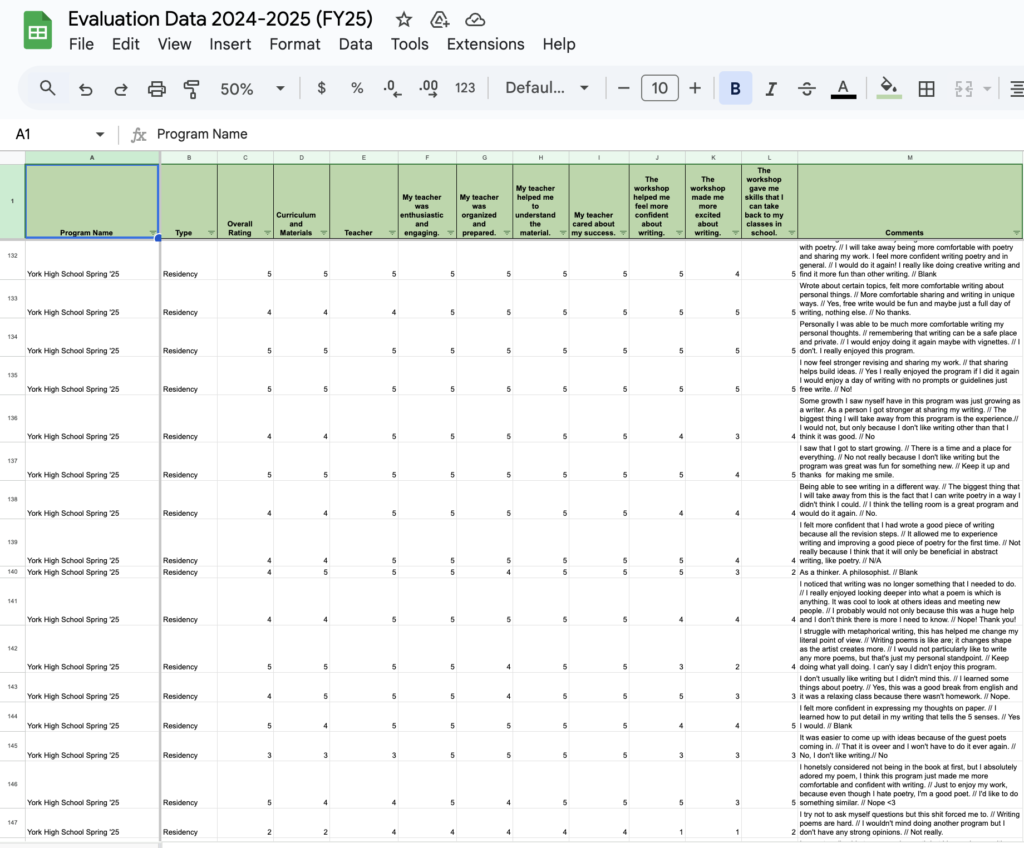
Task: Select the paint format roller icon
Action: pyautogui.click(x=192, y=88)
